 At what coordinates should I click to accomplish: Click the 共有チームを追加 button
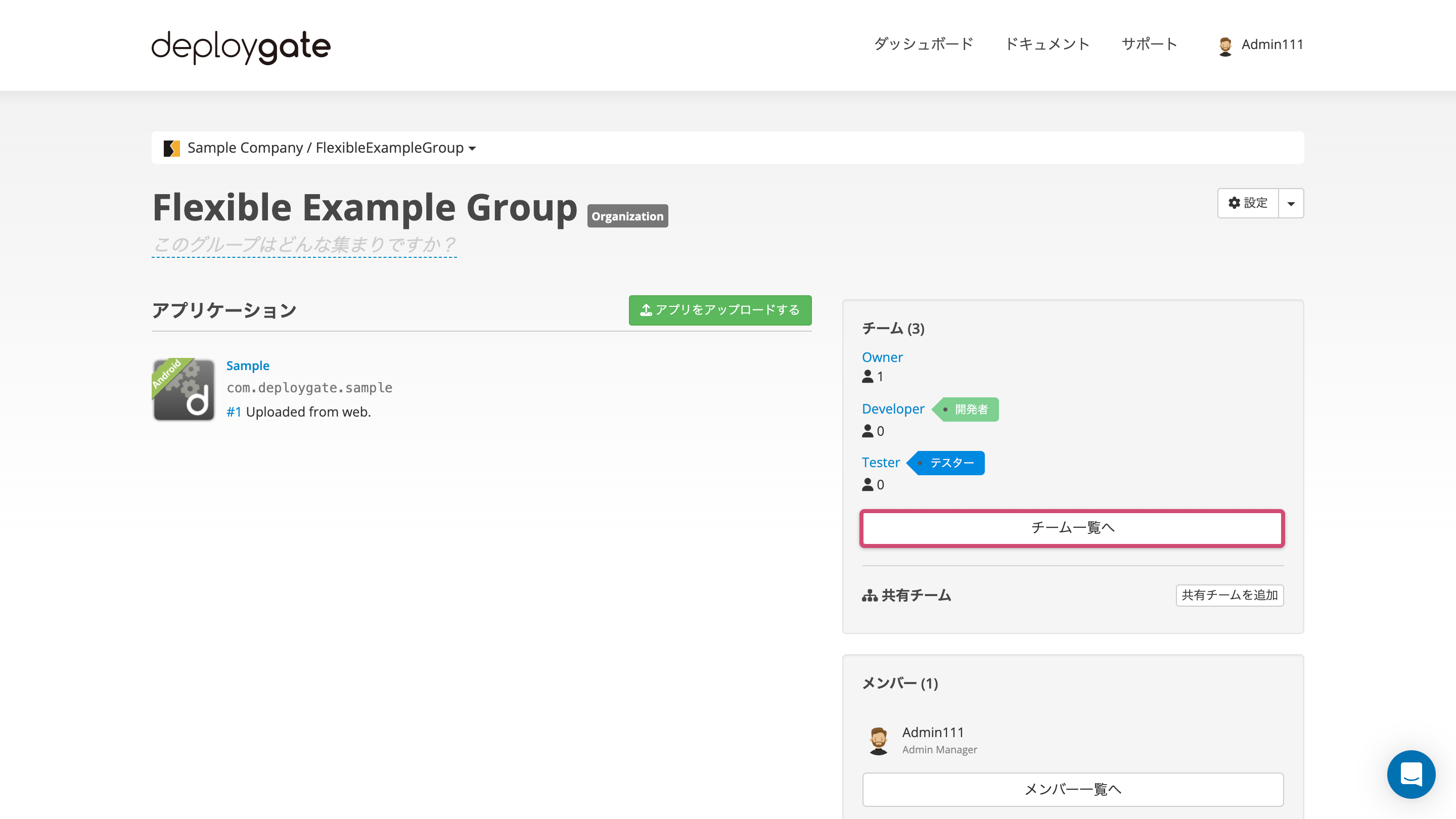click(1230, 595)
